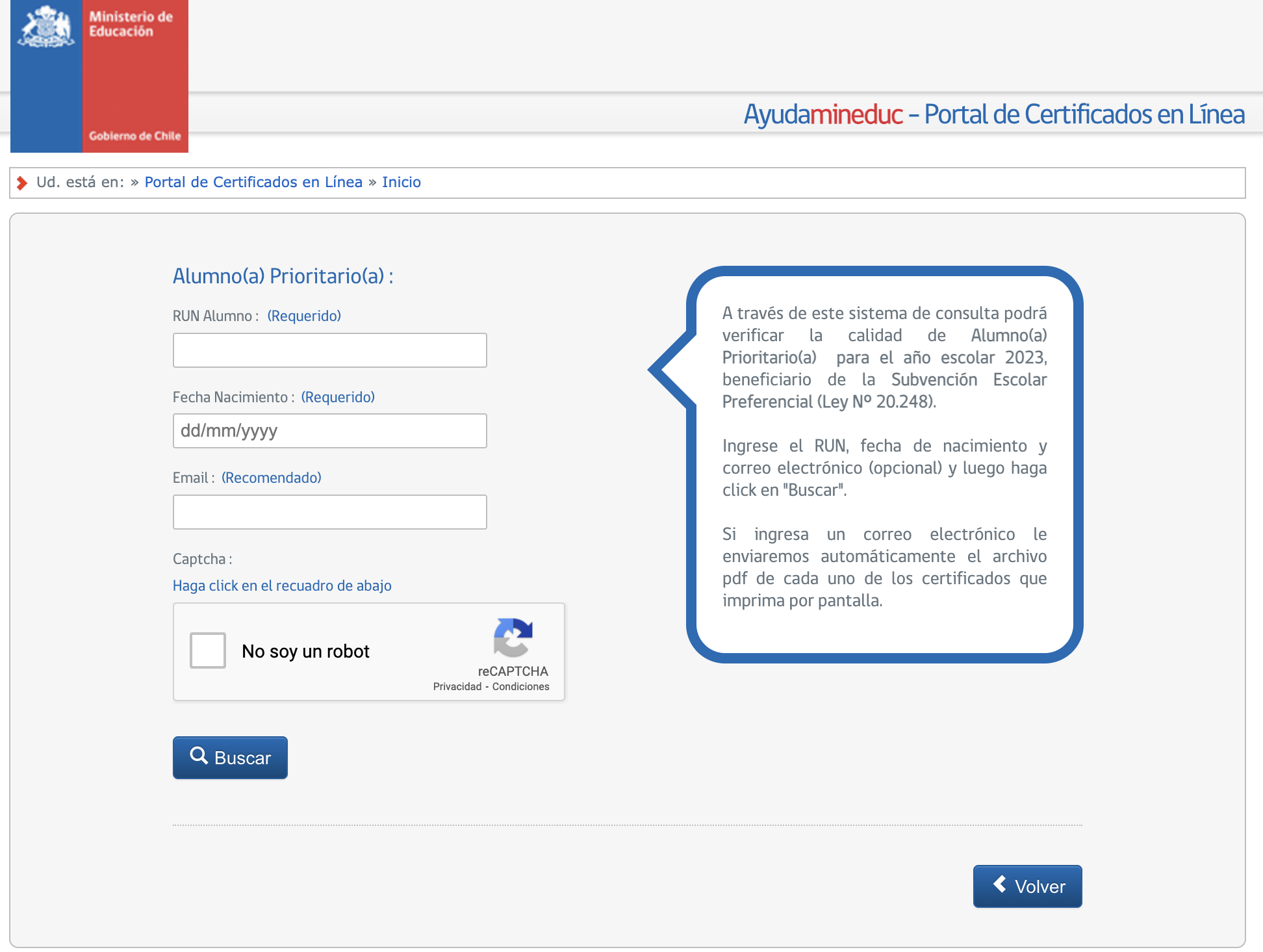Screen dimensions: 1263x952
Task: Click the 'No soy un robot' text
Action: tap(305, 651)
